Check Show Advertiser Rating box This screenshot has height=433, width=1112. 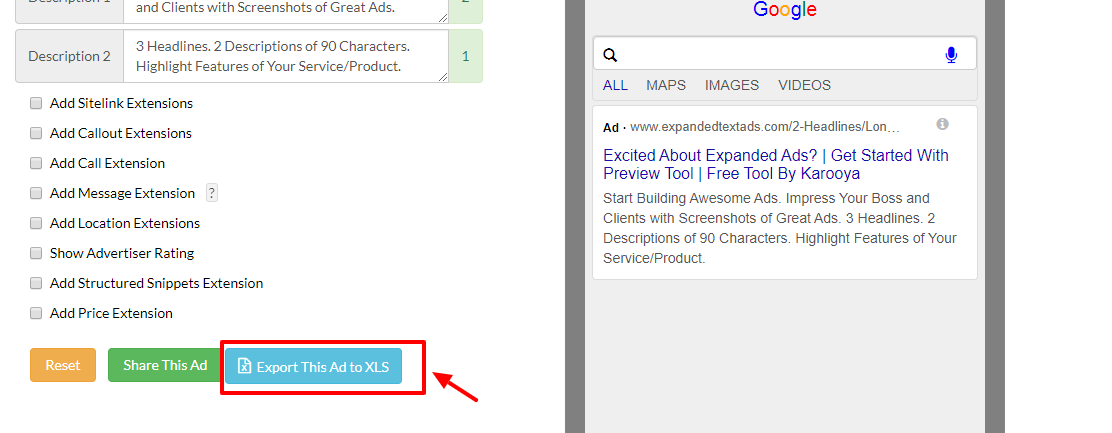tap(36, 253)
